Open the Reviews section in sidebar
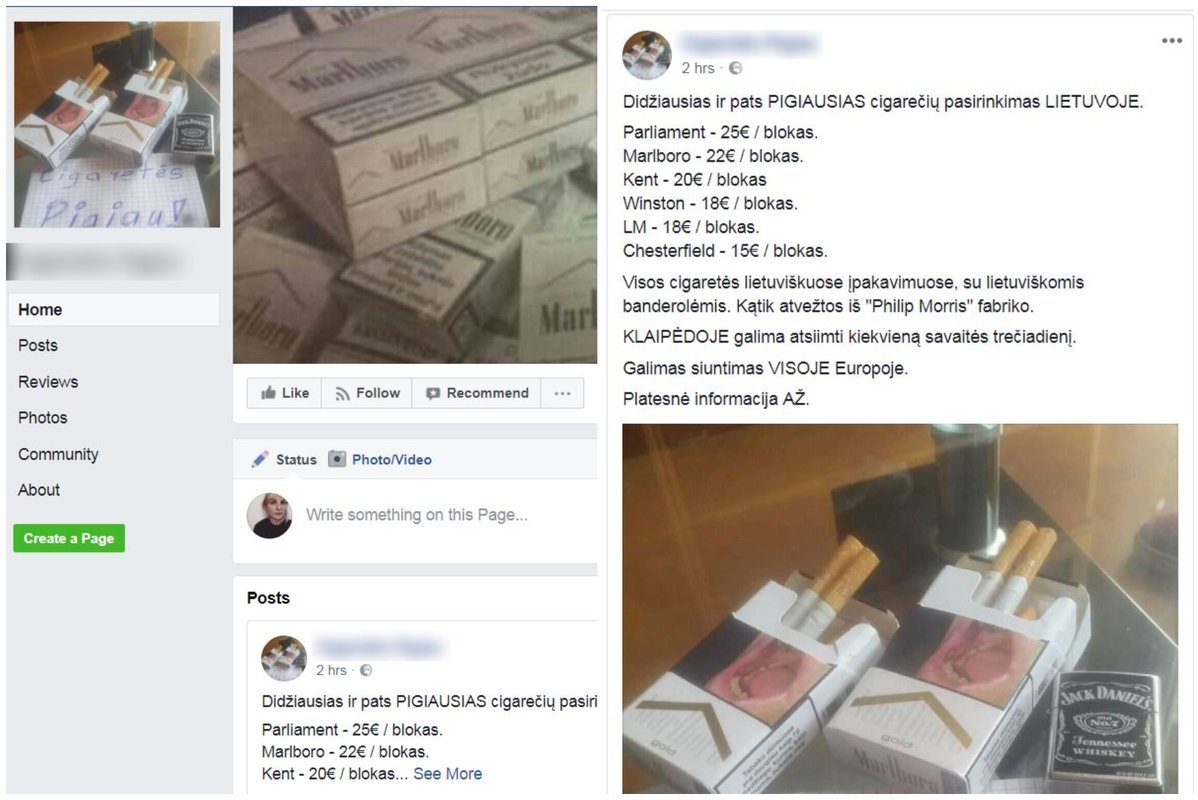The image size is (1198, 800). (48, 381)
